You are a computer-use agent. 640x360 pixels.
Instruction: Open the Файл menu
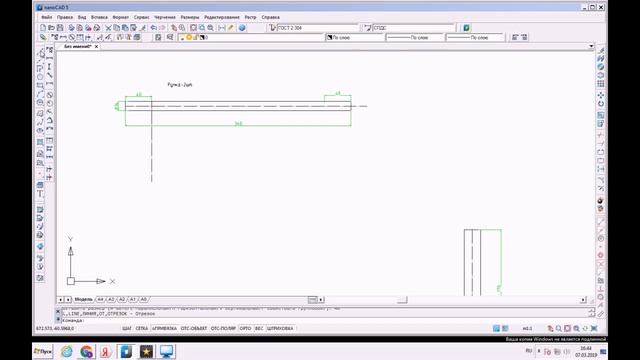pos(47,17)
